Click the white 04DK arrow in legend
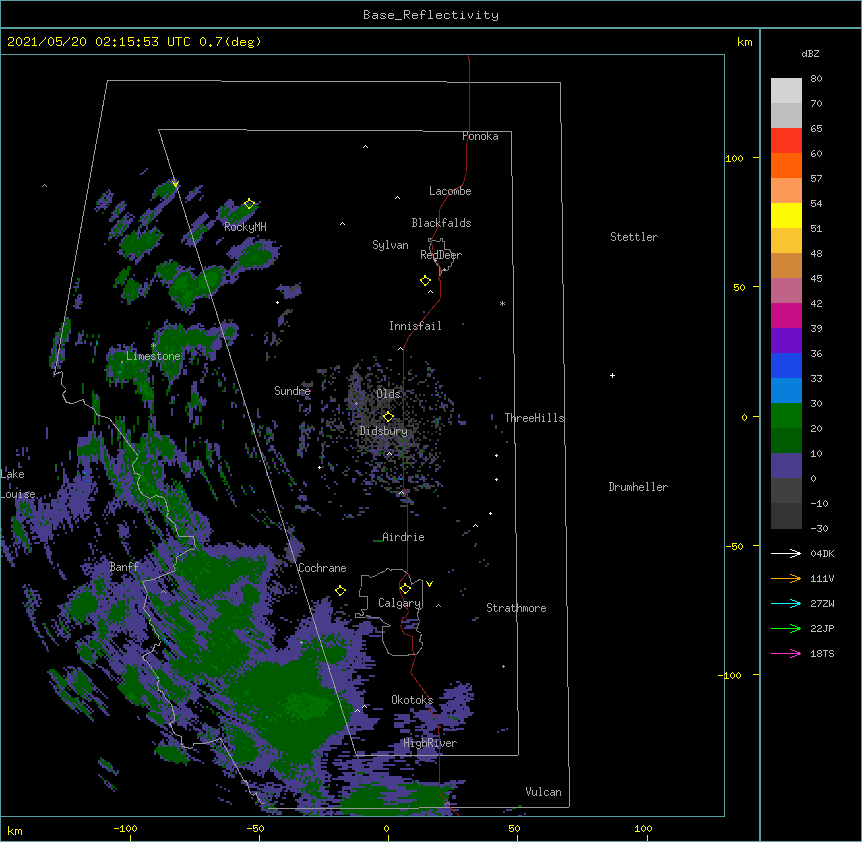Image resolution: width=862 pixels, height=842 pixels. [x=786, y=553]
